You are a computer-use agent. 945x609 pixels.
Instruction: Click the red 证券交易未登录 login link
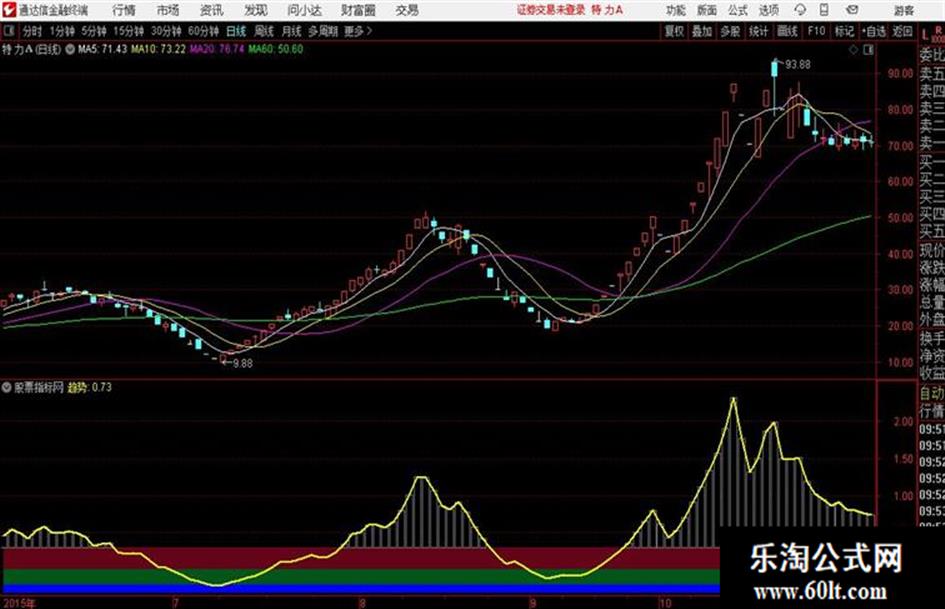coord(550,10)
